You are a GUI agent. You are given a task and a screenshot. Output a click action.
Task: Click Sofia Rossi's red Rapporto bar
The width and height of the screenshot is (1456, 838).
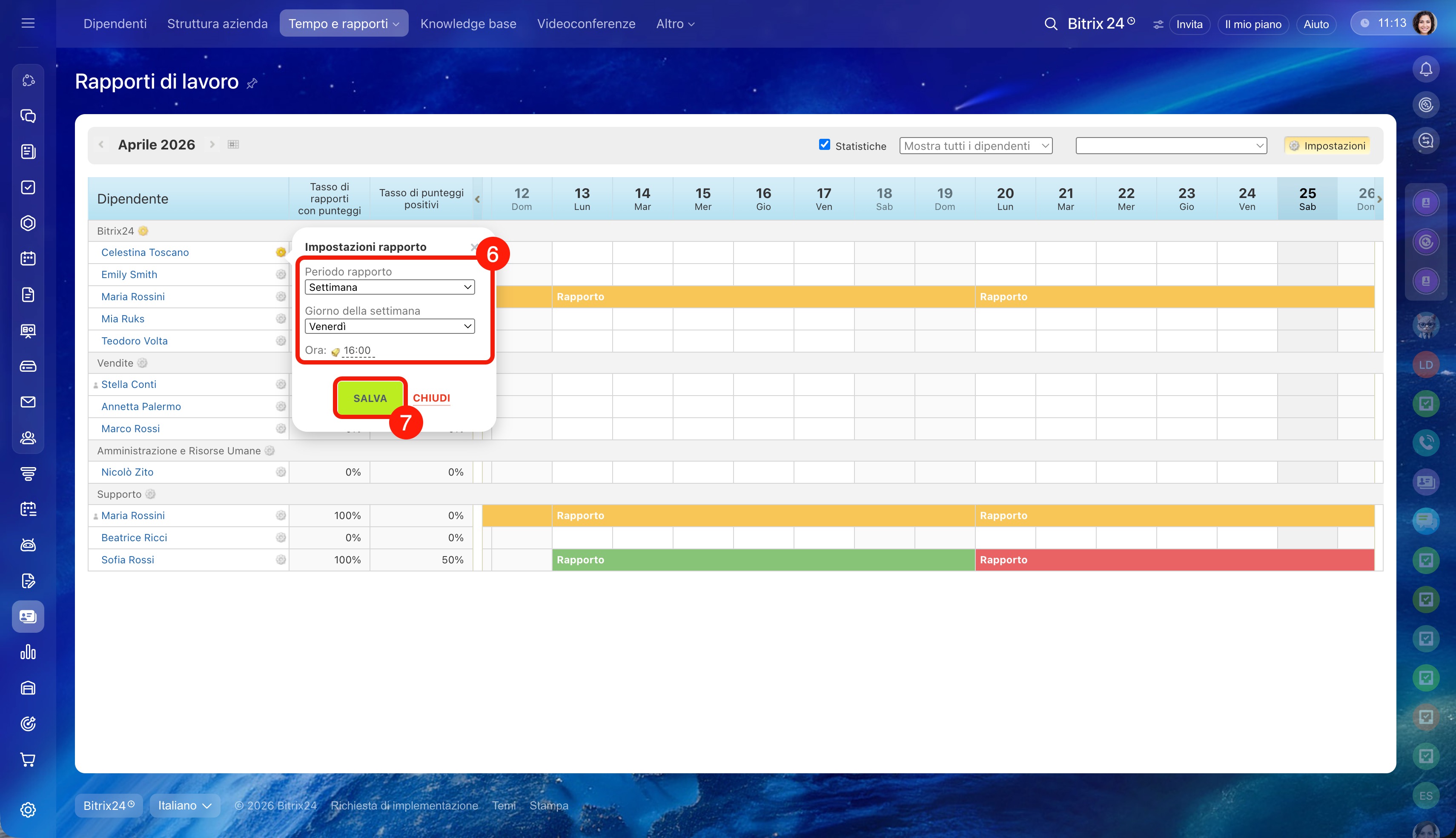click(1174, 560)
